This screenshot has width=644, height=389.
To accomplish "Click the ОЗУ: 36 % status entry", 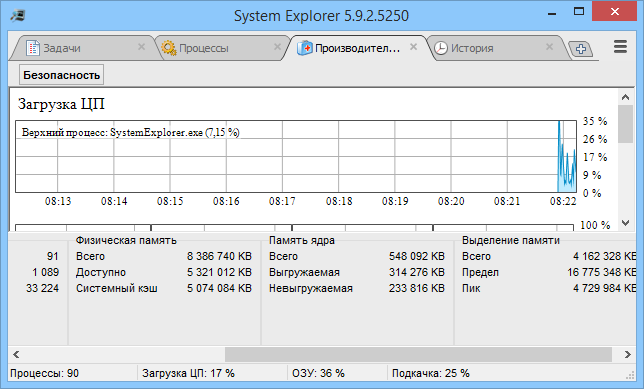I will [x=318, y=373].
